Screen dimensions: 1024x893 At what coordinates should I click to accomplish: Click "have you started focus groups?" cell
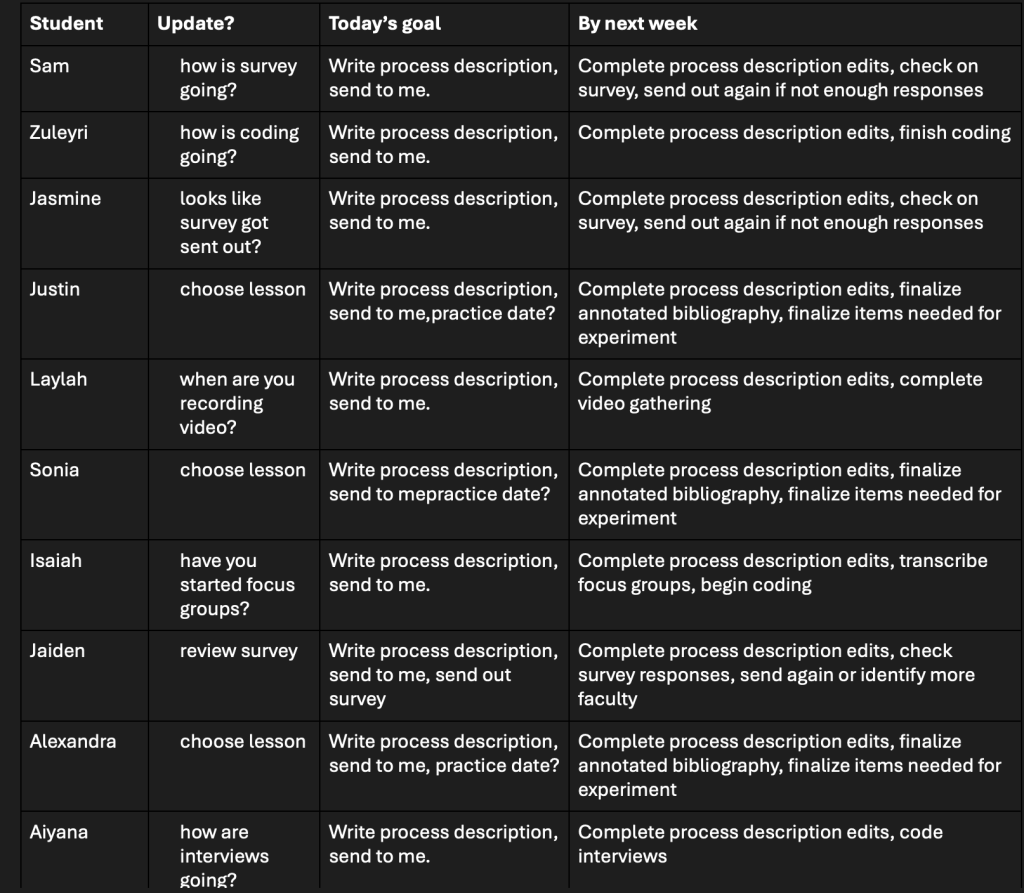[x=237, y=584]
